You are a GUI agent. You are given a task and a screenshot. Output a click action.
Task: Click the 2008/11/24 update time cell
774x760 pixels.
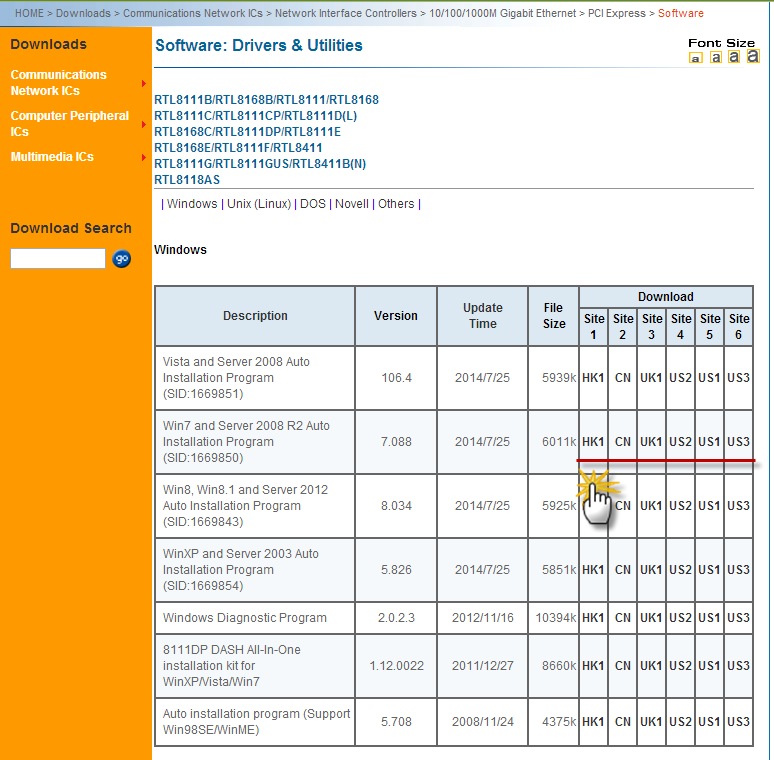coord(483,722)
